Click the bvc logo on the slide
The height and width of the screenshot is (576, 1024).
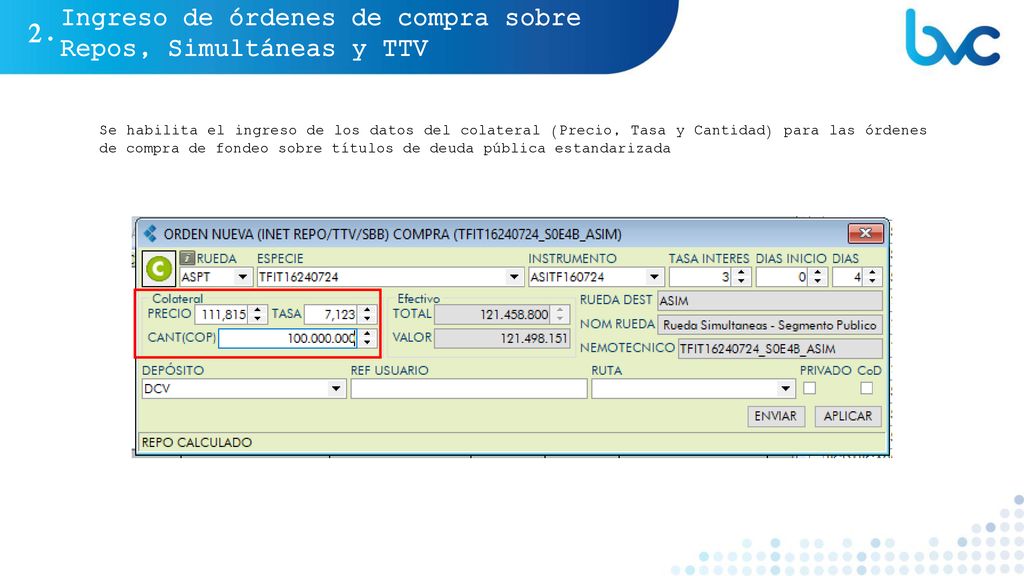coord(953,38)
